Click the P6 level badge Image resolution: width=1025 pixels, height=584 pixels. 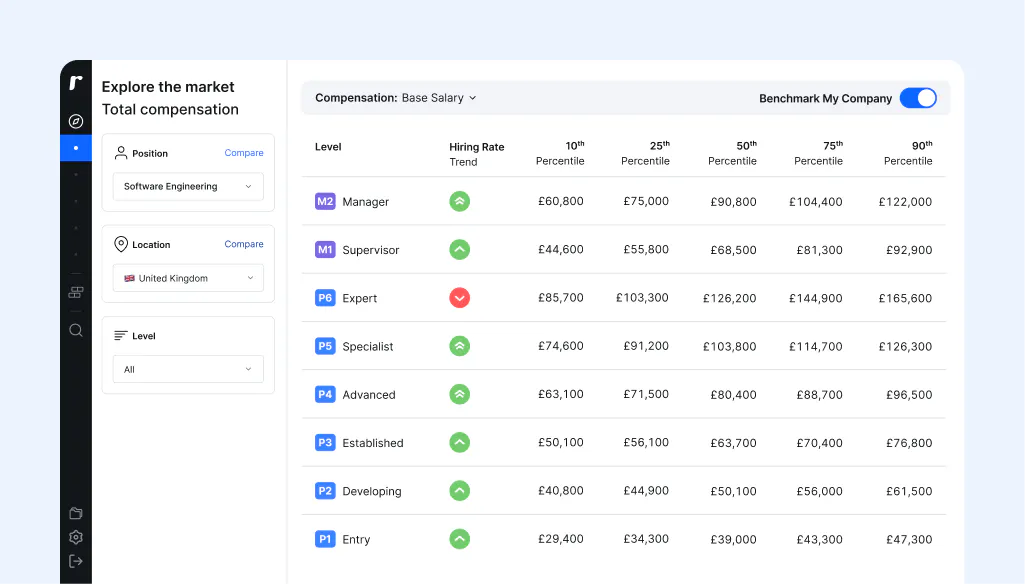(325, 298)
